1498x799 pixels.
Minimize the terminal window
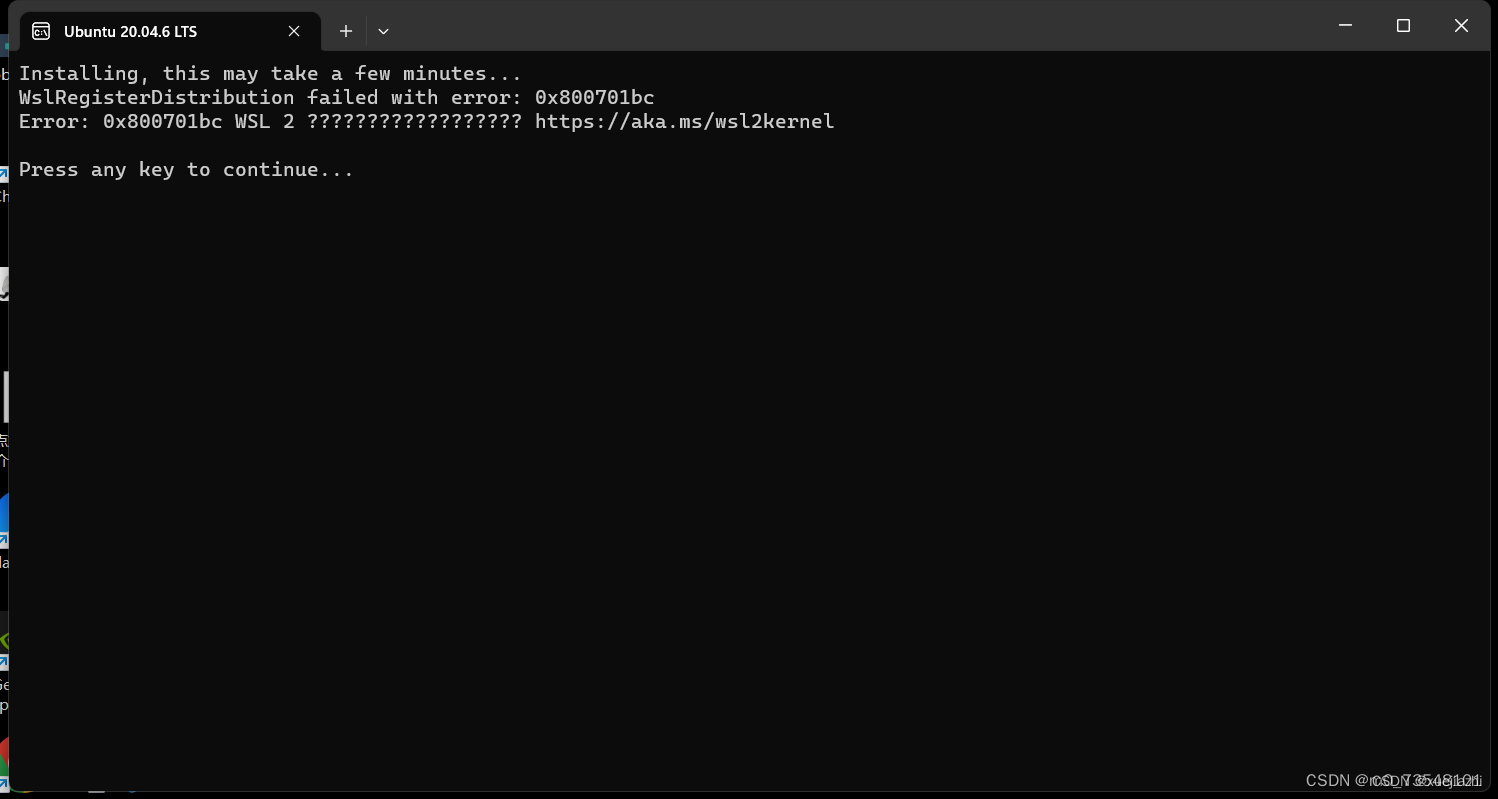pyautogui.click(x=1345, y=25)
